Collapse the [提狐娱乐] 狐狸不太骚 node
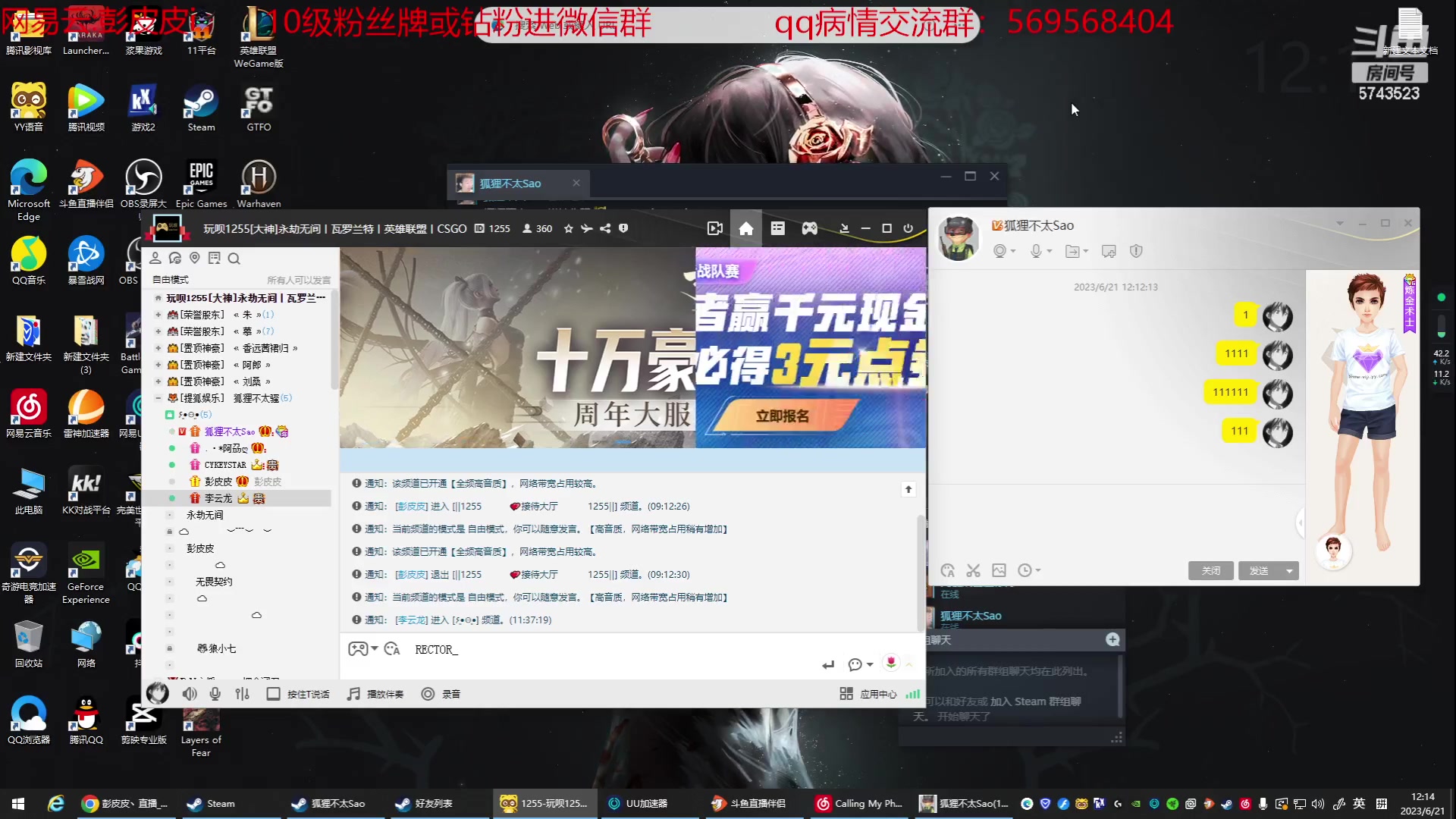The image size is (1456, 819). tap(158, 398)
